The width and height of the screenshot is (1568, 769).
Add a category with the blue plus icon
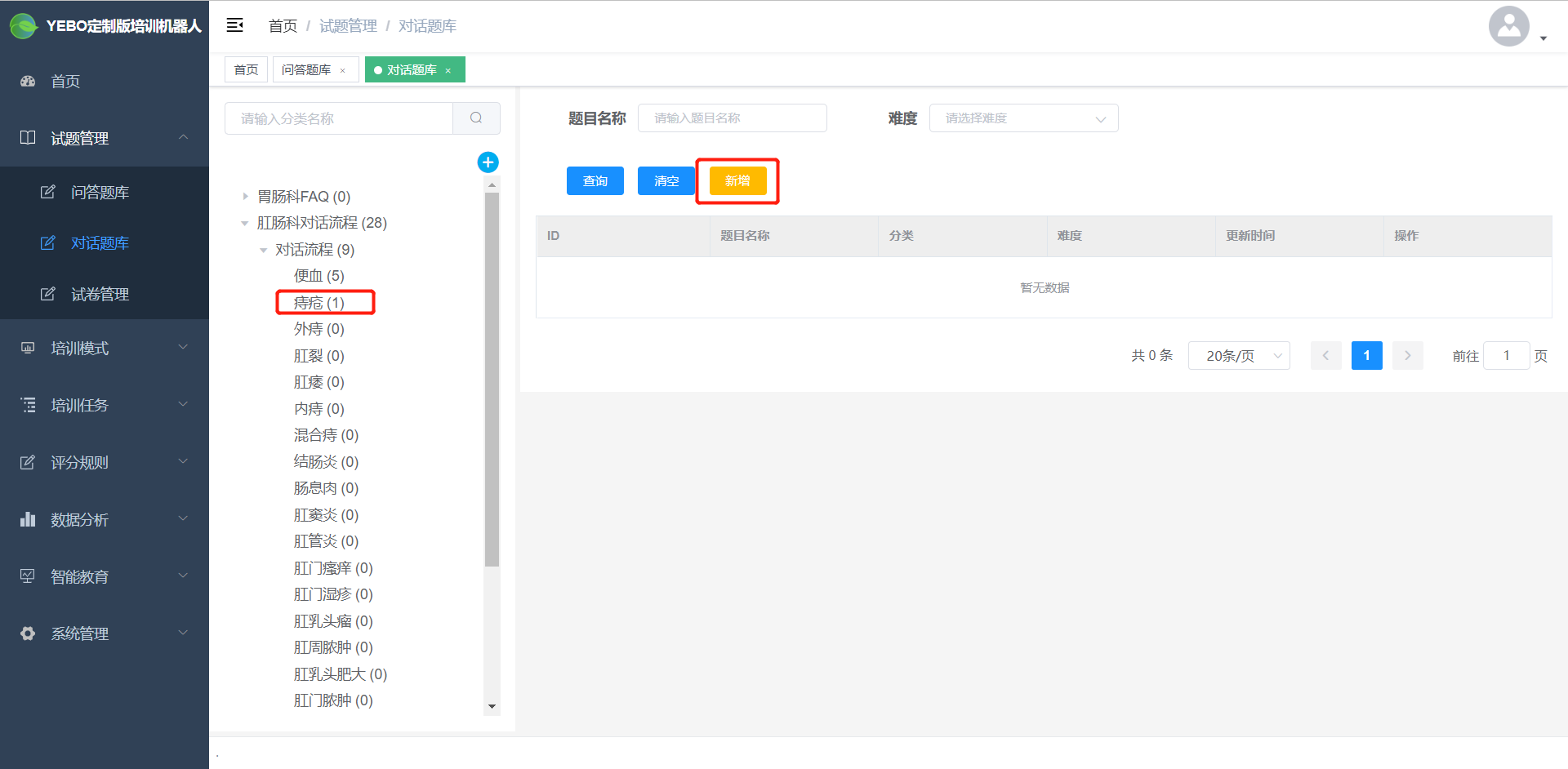[x=488, y=162]
